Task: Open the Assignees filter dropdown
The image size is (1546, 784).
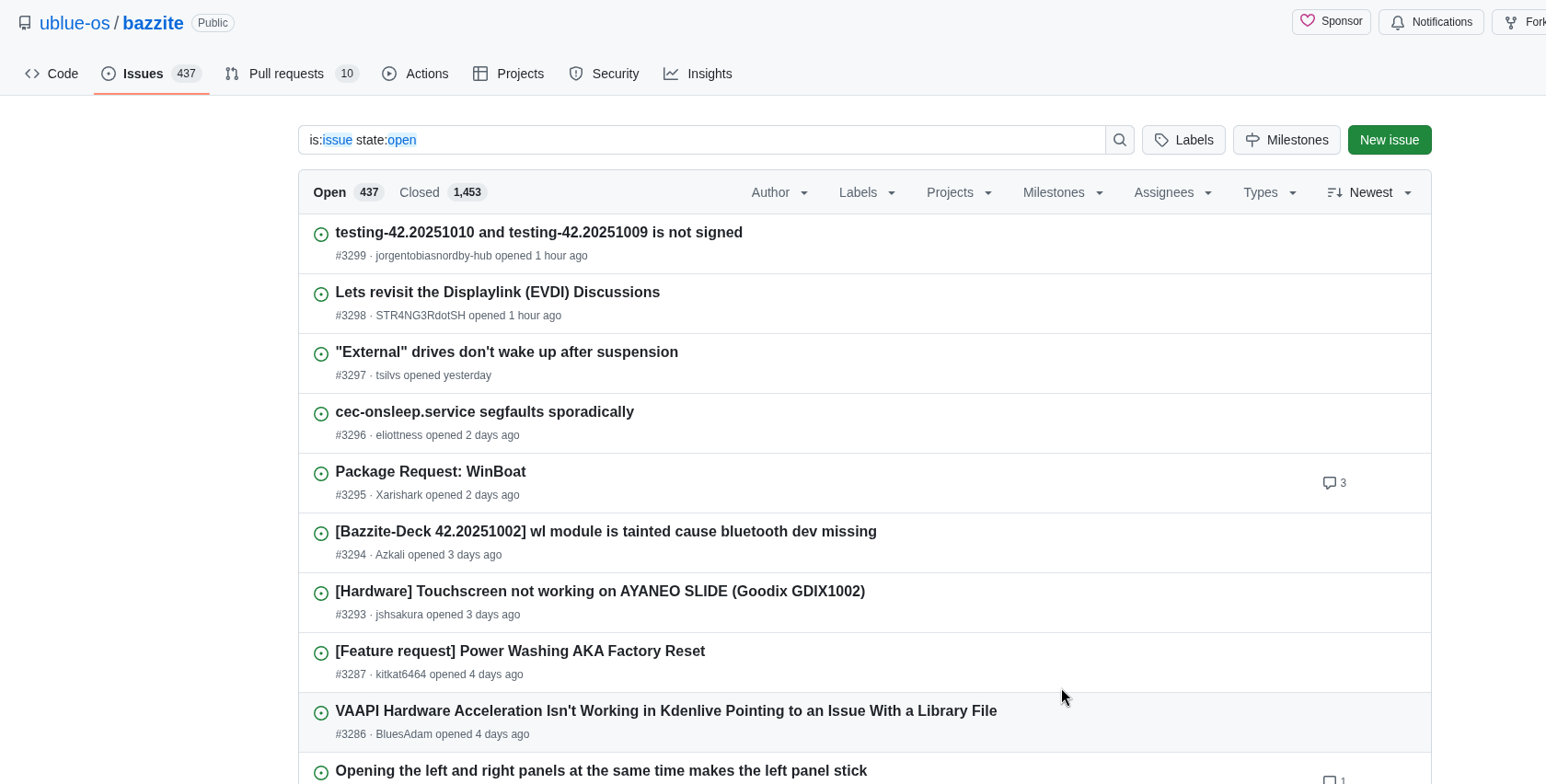Action: (1173, 192)
